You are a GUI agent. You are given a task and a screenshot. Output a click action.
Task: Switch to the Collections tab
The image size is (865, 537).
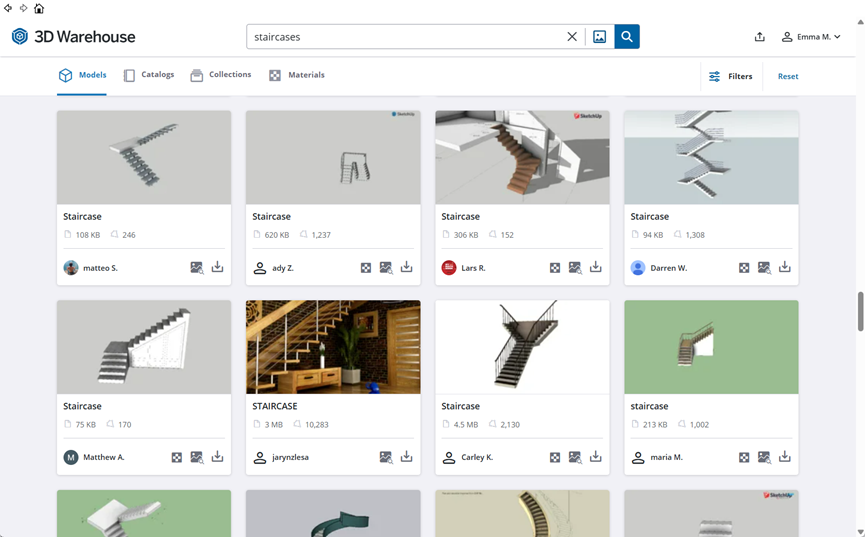click(x=220, y=75)
